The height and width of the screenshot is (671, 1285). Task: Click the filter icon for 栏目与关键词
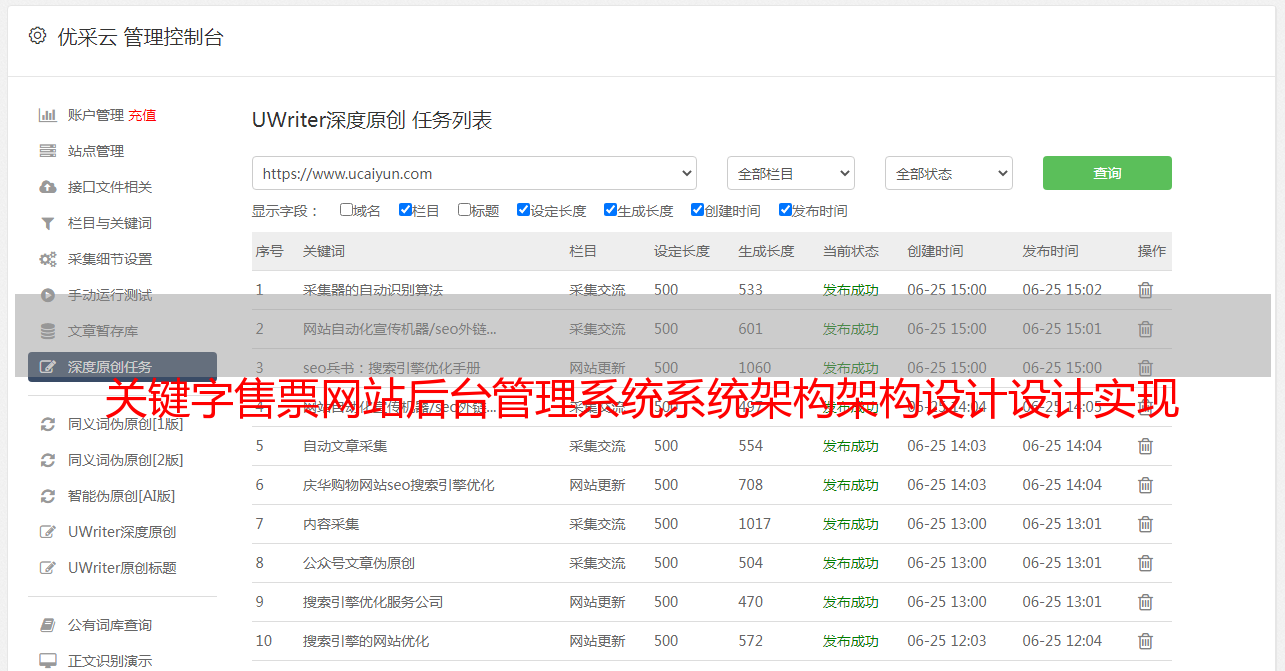(x=47, y=223)
